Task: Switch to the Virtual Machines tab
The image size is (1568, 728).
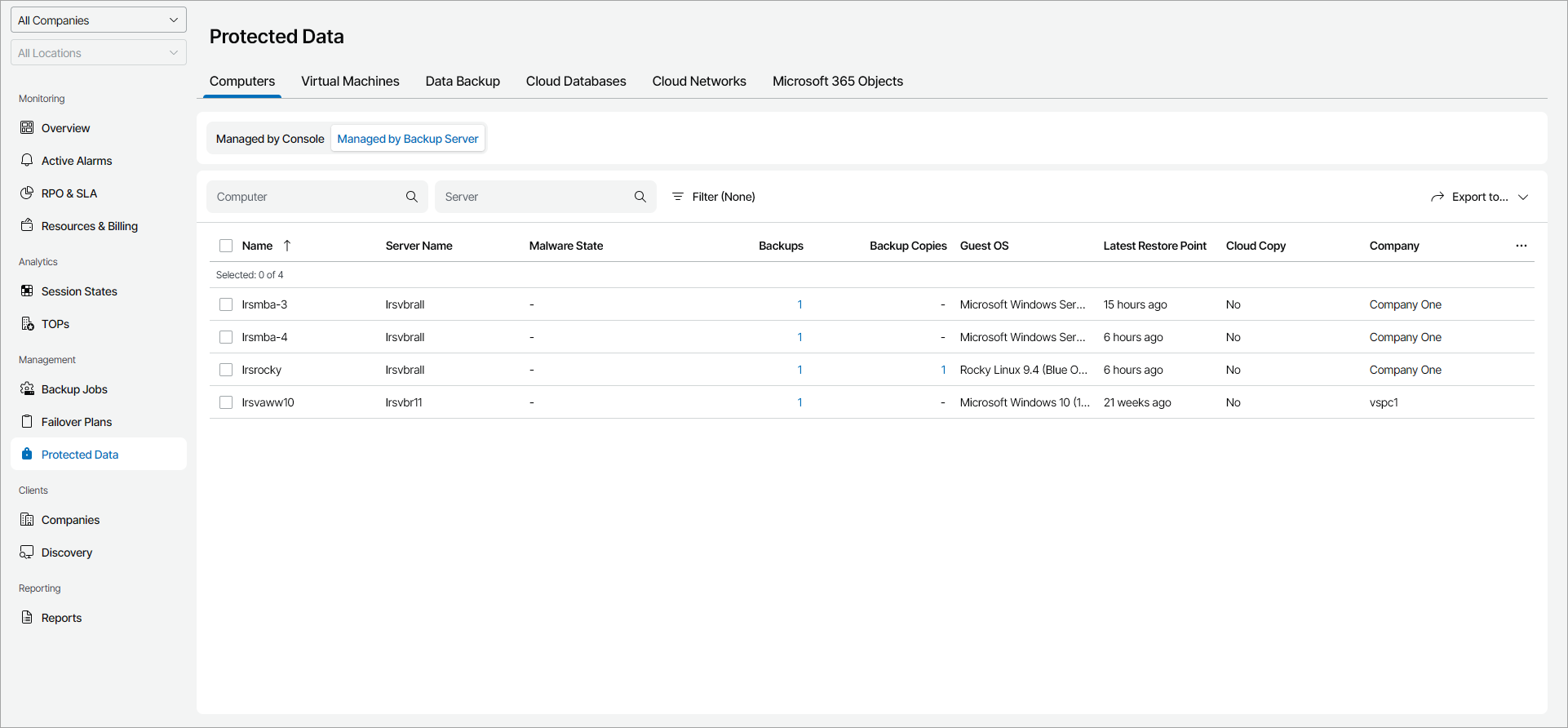Action: point(350,82)
